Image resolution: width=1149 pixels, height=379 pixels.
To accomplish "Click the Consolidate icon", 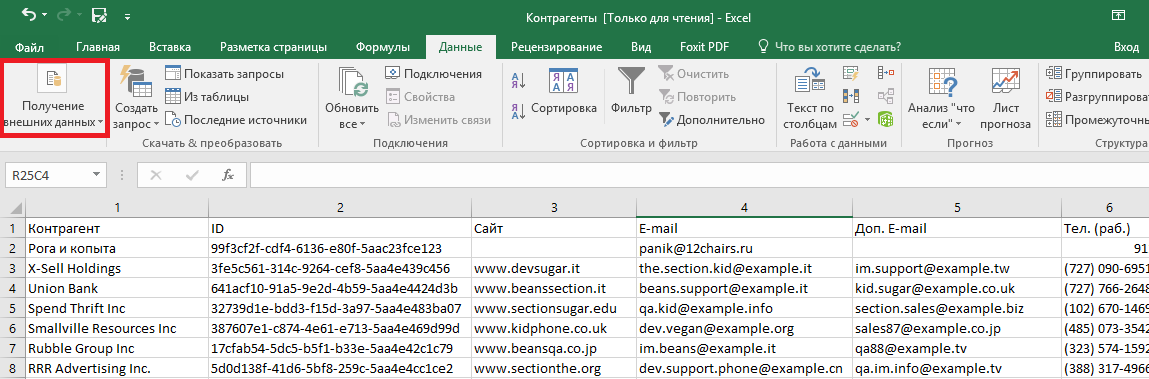I will click(x=886, y=73).
